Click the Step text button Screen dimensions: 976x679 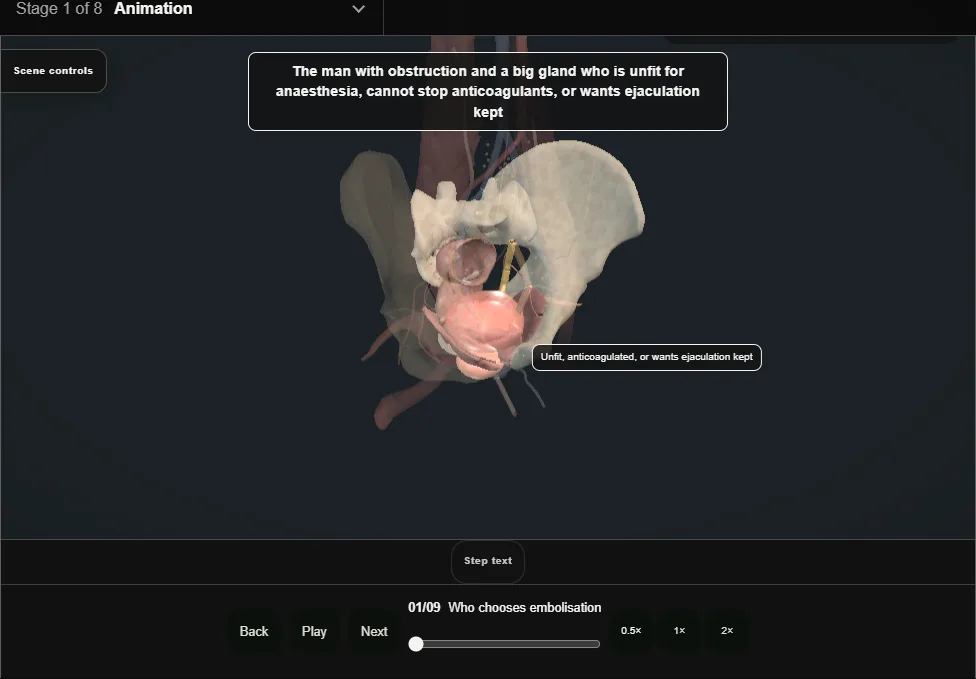pyautogui.click(x=488, y=561)
